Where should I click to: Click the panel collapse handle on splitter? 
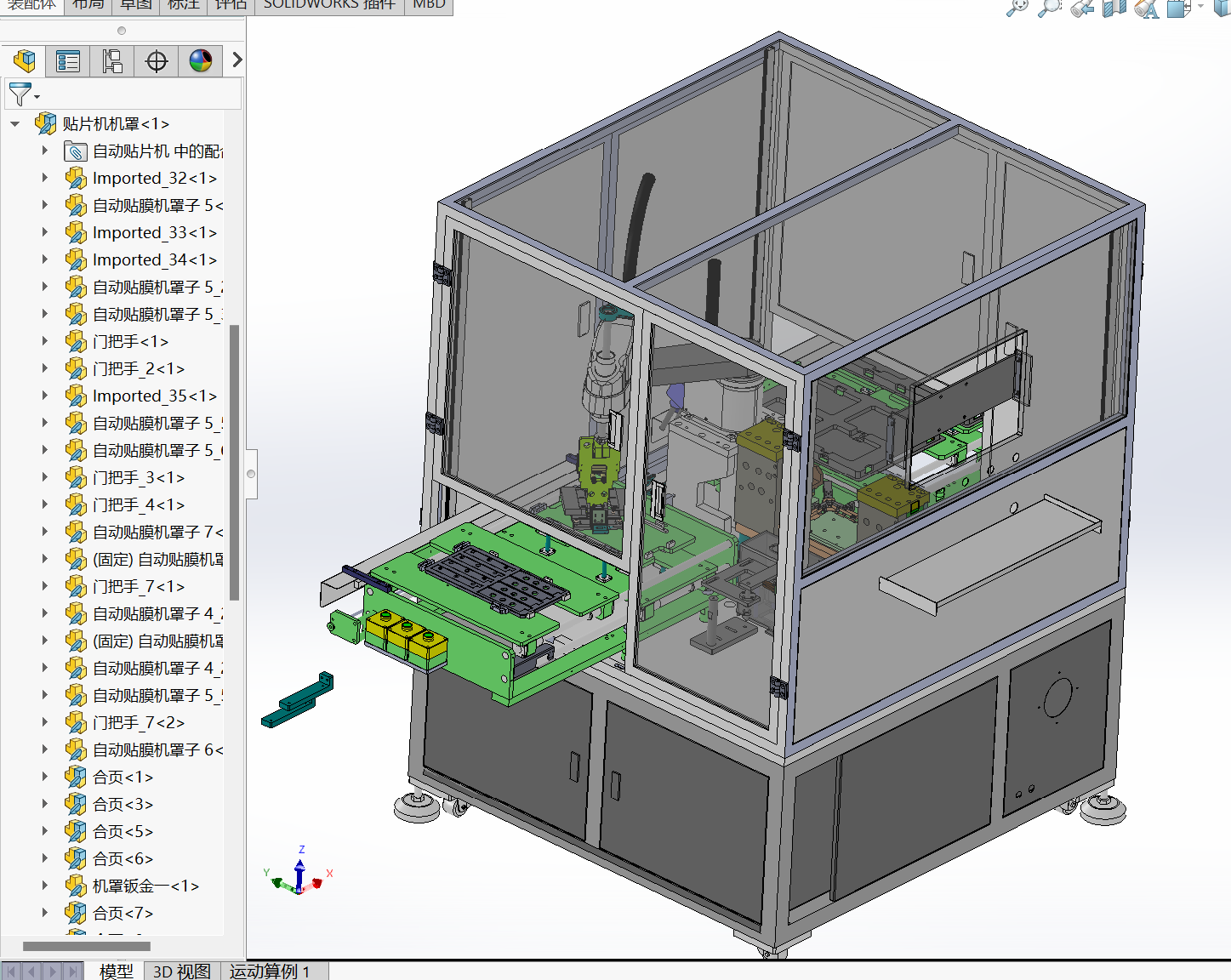coord(251,474)
